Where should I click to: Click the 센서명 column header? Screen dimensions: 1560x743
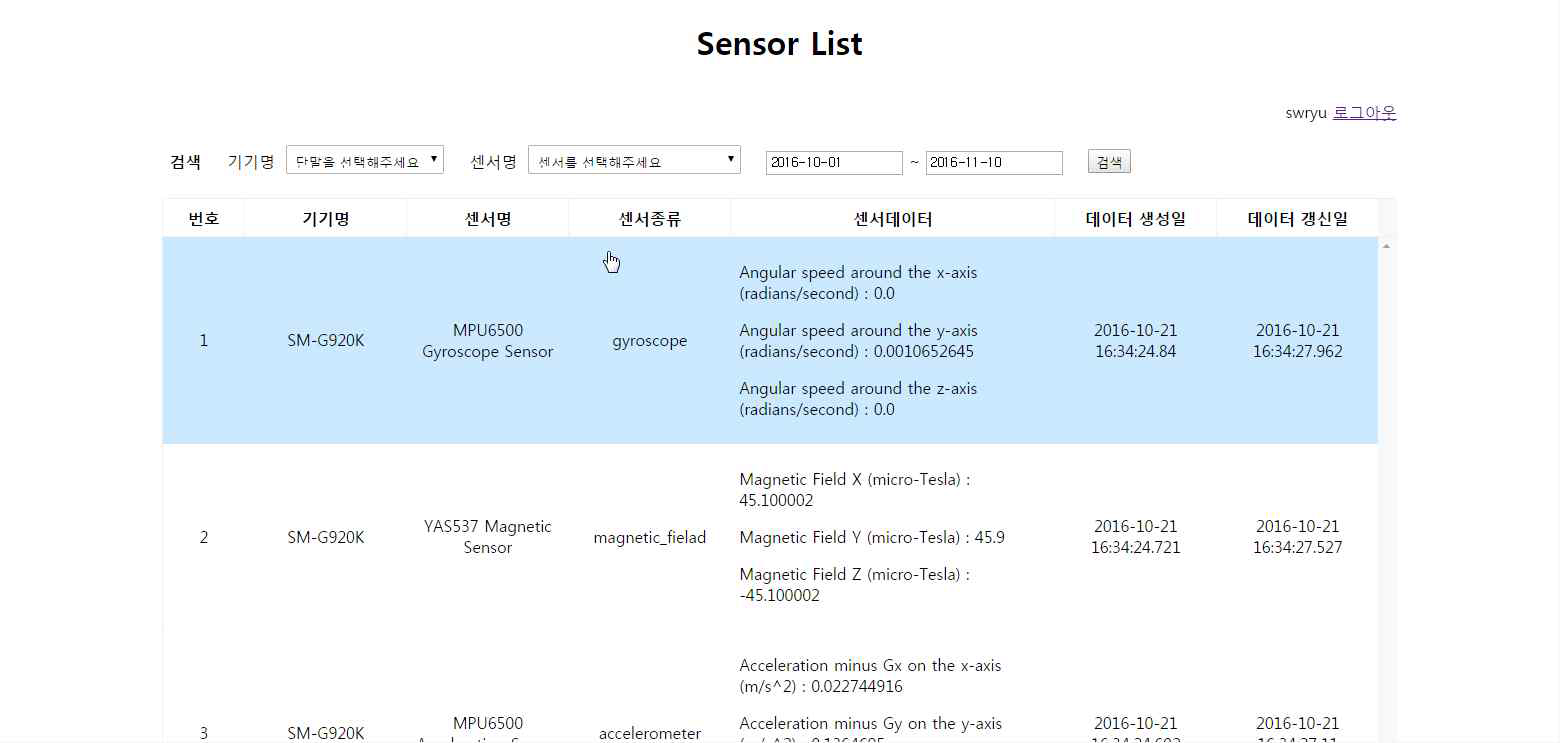tap(488, 219)
